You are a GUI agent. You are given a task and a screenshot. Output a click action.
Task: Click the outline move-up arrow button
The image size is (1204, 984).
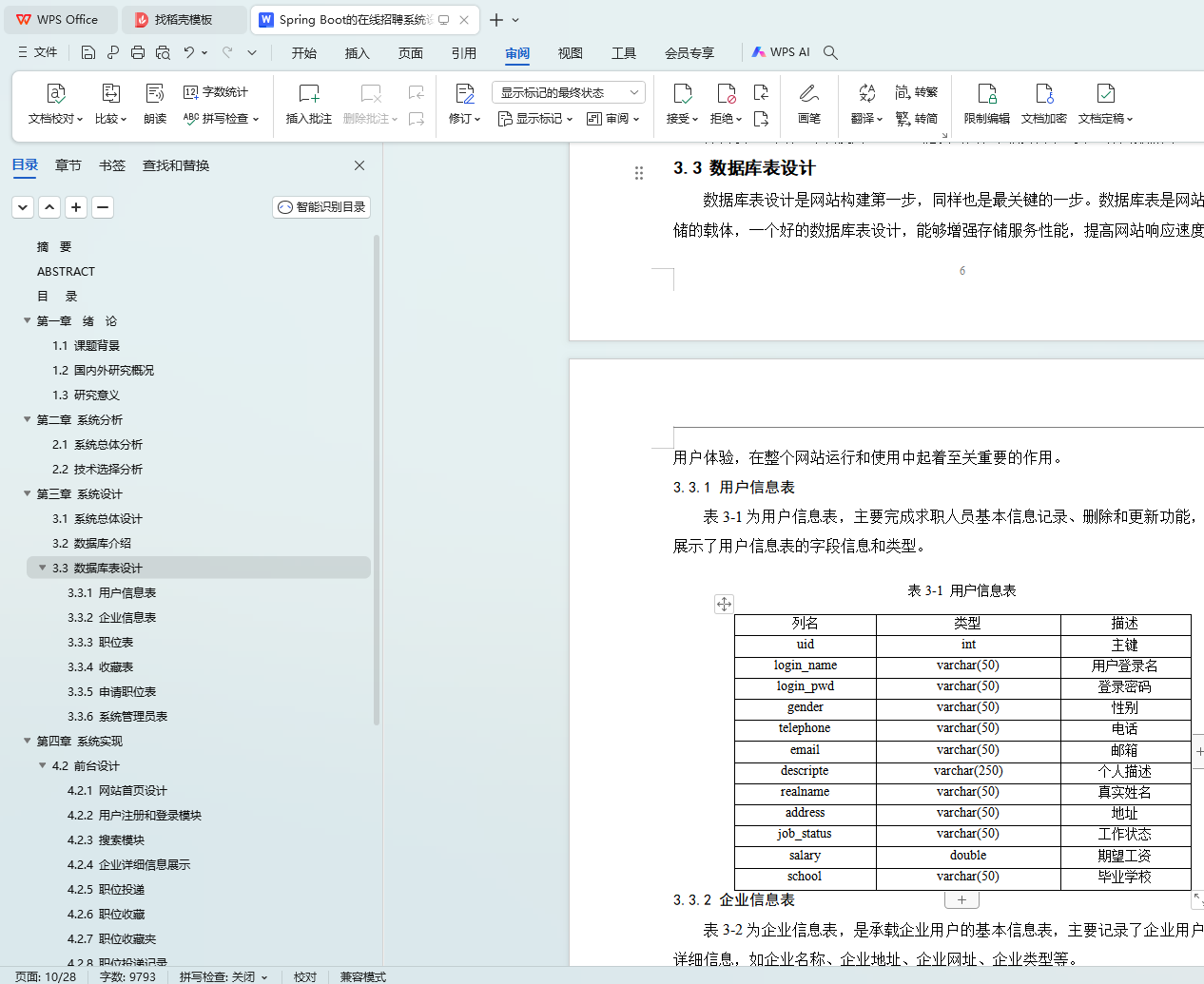click(x=49, y=207)
